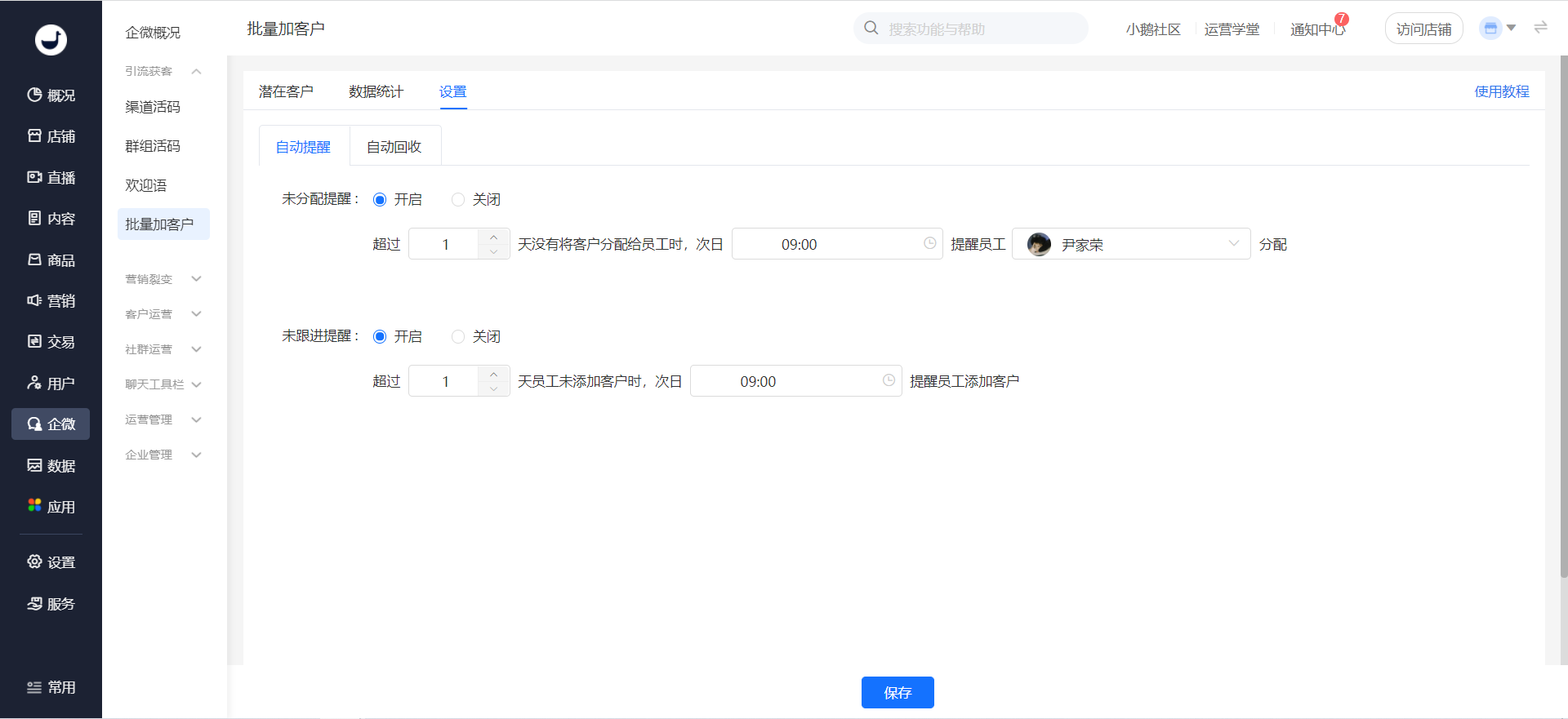Switch to the 自动回收 sub-tab
Screen dimensions: 1568x719
click(x=394, y=146)
